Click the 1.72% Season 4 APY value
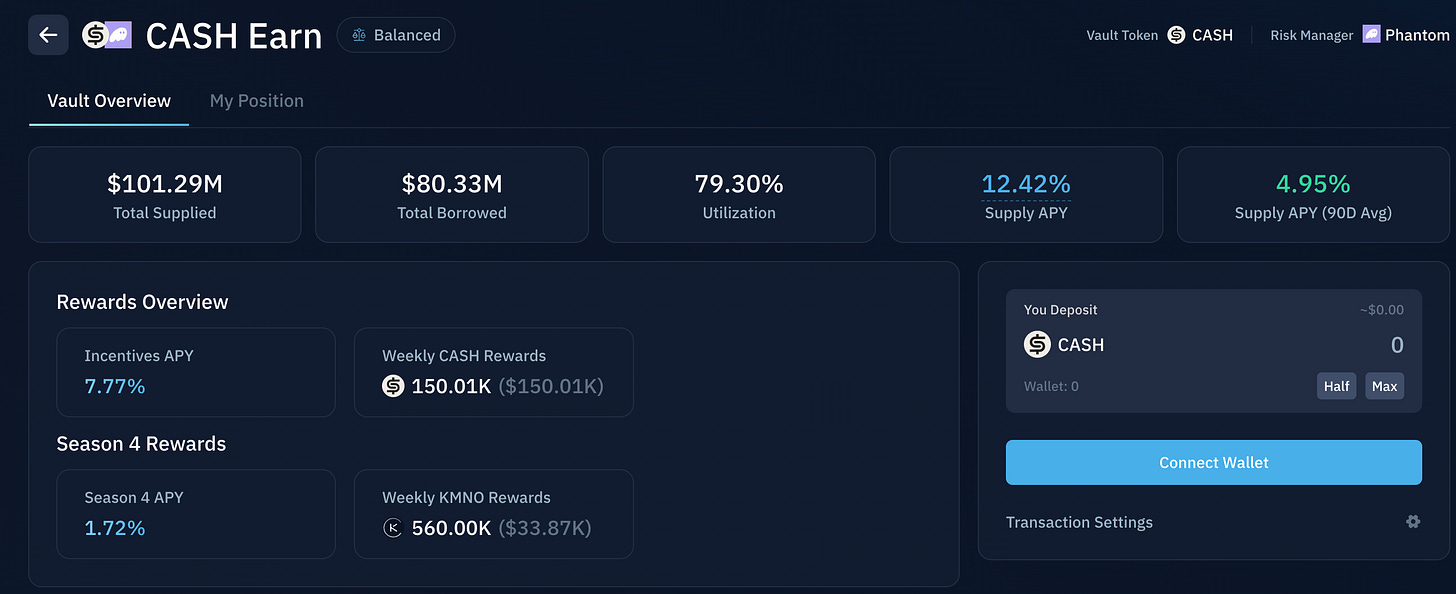 click(x=115, y=528)
